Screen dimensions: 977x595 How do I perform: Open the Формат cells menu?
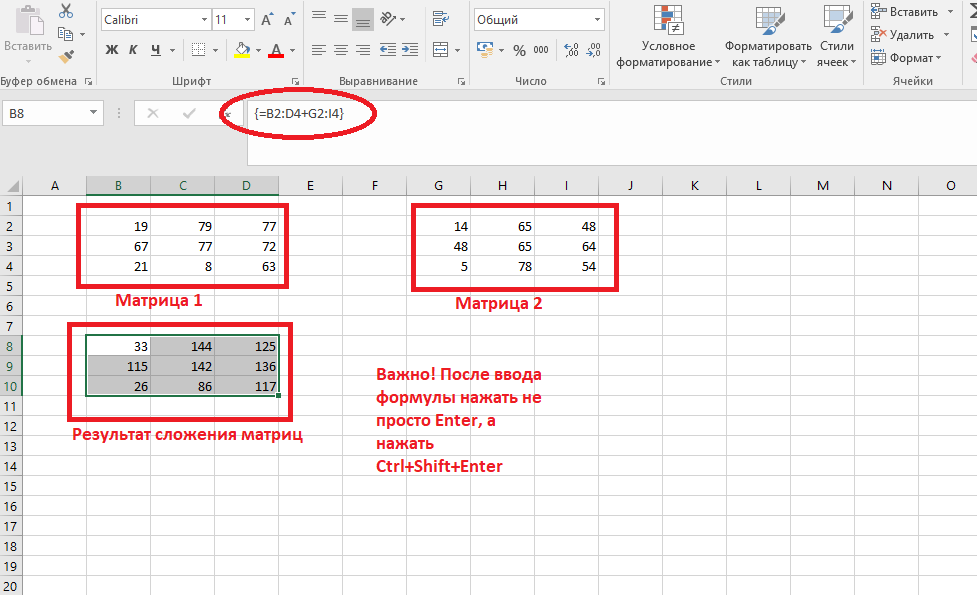906,58
